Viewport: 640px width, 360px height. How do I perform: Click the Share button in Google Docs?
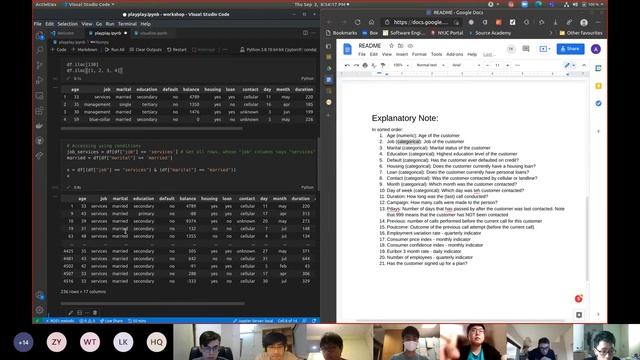tap(570, 49)
